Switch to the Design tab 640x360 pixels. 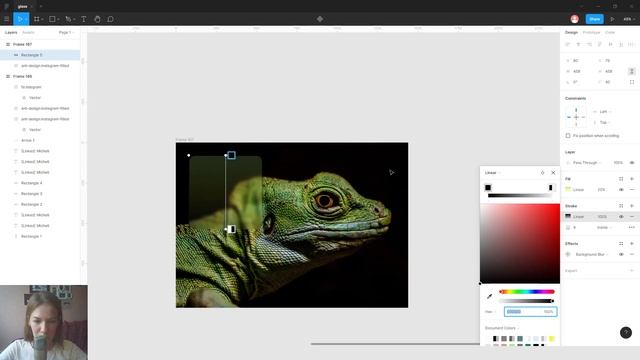[x=571, y=32]
